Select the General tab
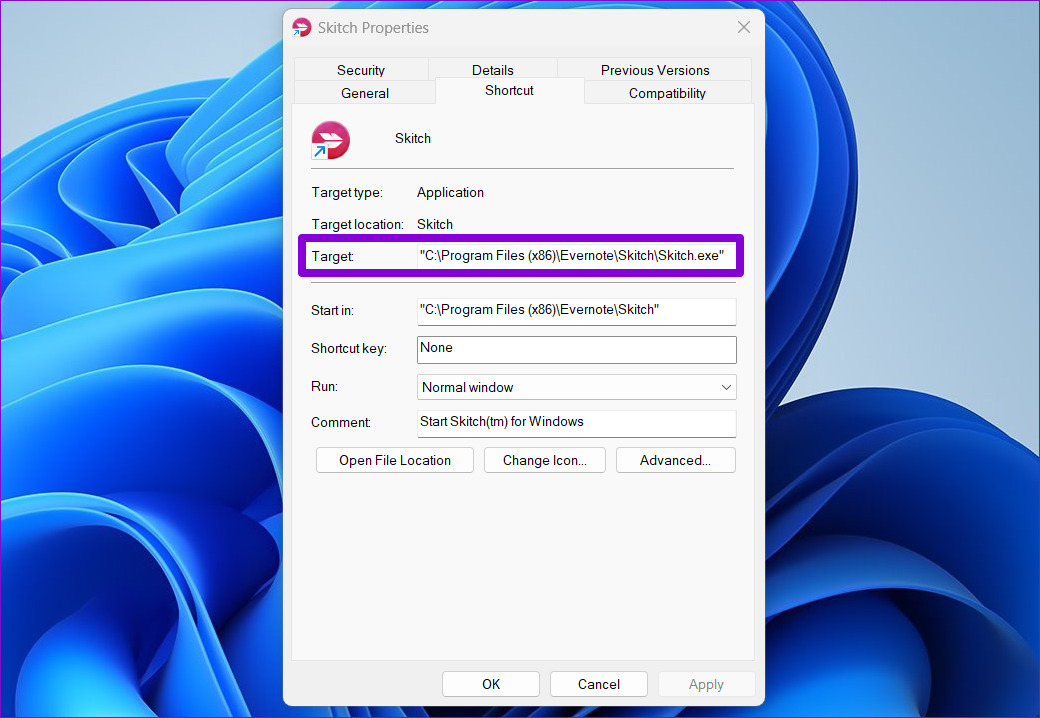Viewport: 1040px width, 718px height. (365, 93)
